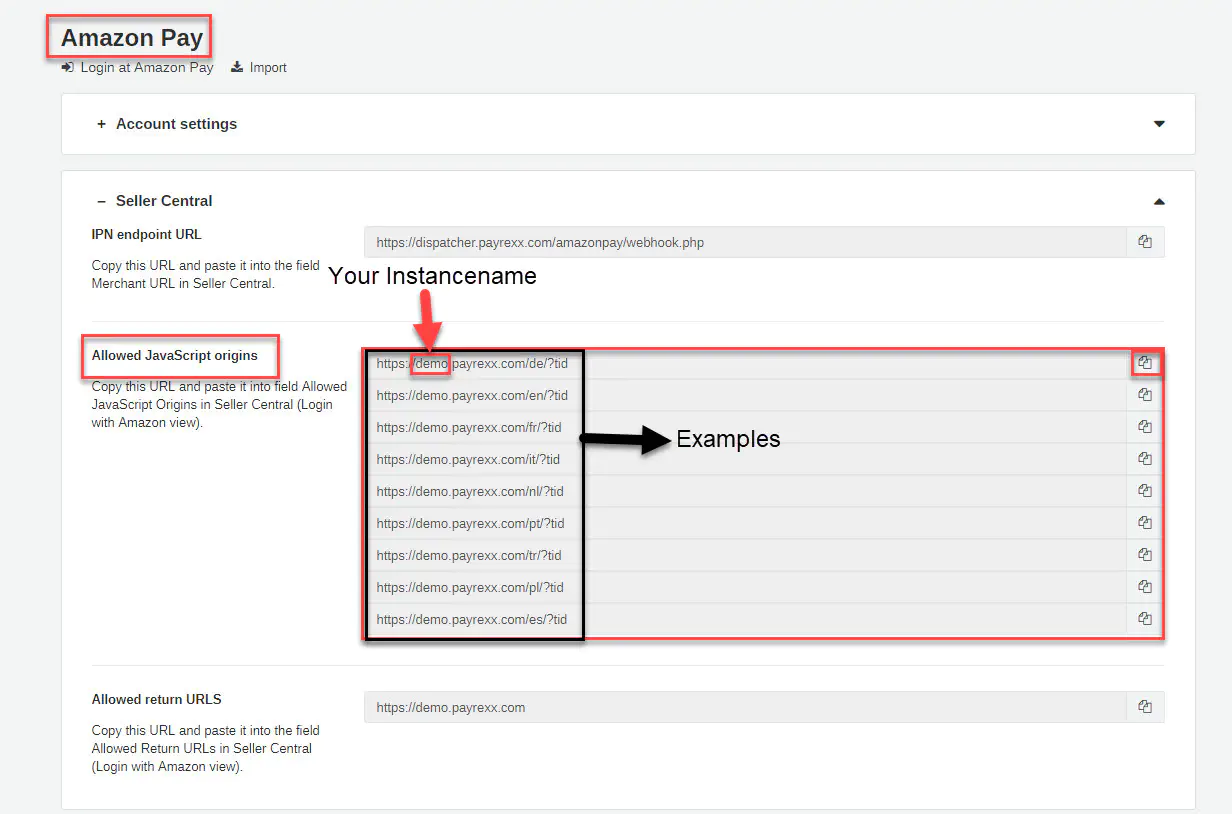Copy the /it/ JavaScript origin URL
Screen dimensions: 1232x814
(x=1145, y=459)
